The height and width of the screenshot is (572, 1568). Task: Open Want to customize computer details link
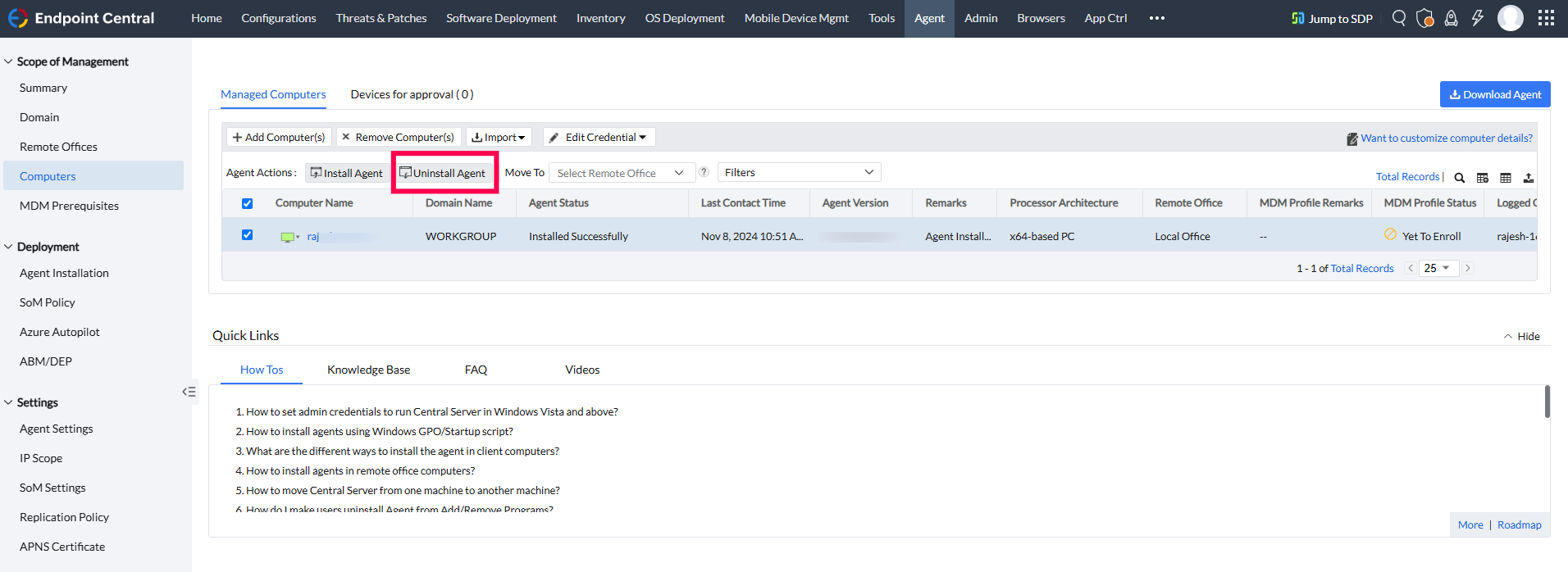[1447, 138]
